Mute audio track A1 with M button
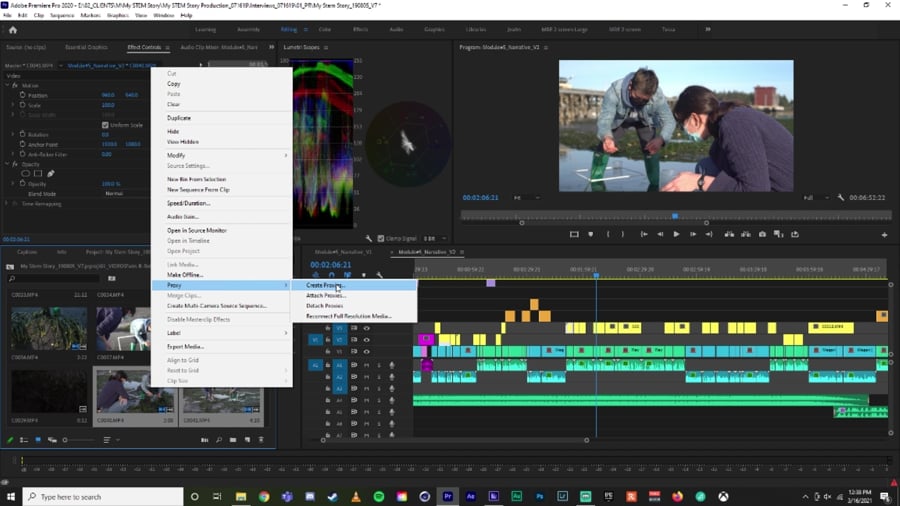Screen dimensions: 900x506 (367, 365)
